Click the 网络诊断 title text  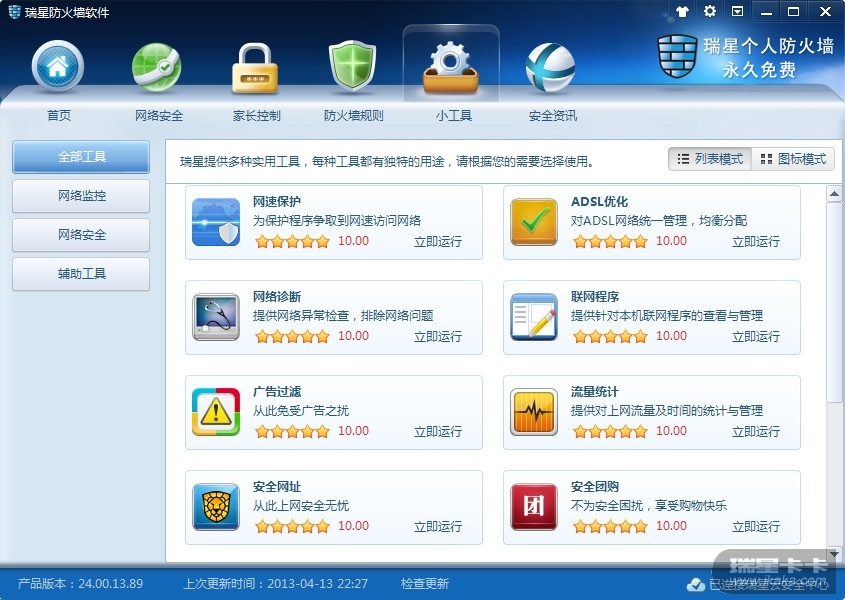pos(277,296)
